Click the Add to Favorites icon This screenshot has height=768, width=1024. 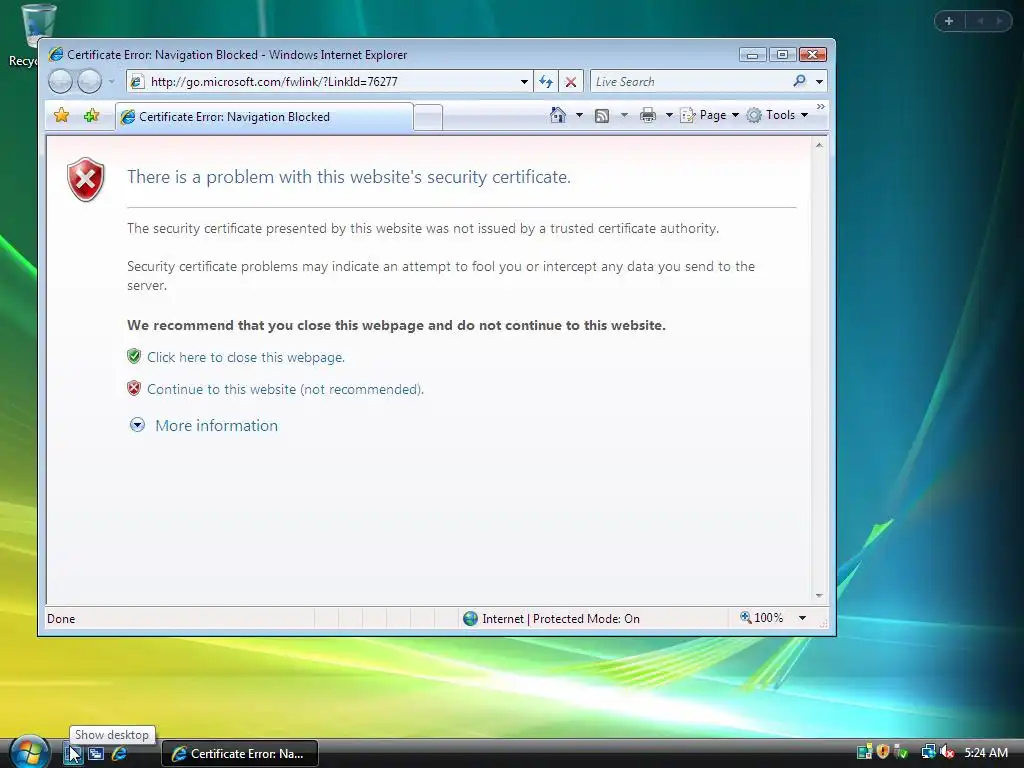coord(91,116)
